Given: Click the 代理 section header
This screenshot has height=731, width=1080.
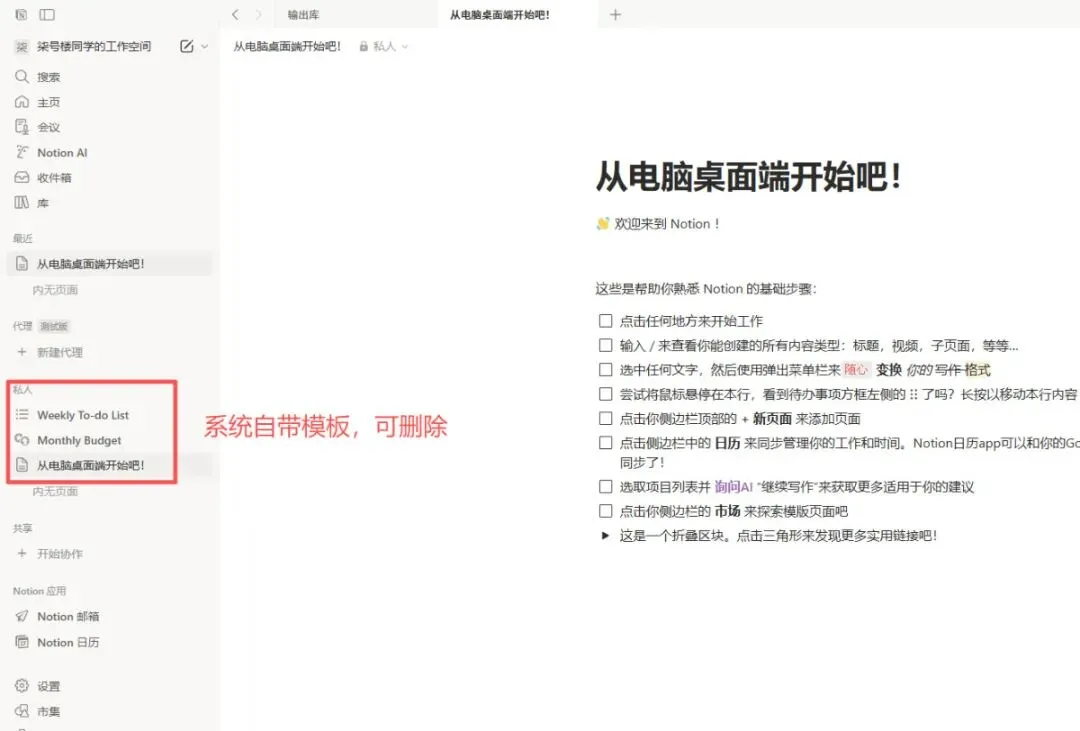Looking at the screenshot, I should tap(23, 326).
